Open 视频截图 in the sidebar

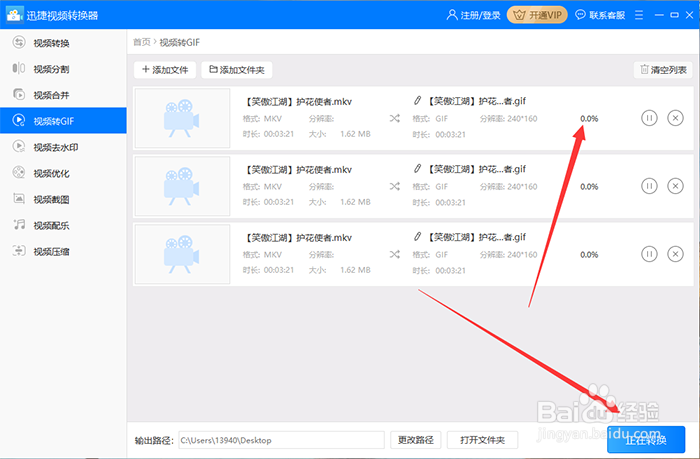point(63,199)
